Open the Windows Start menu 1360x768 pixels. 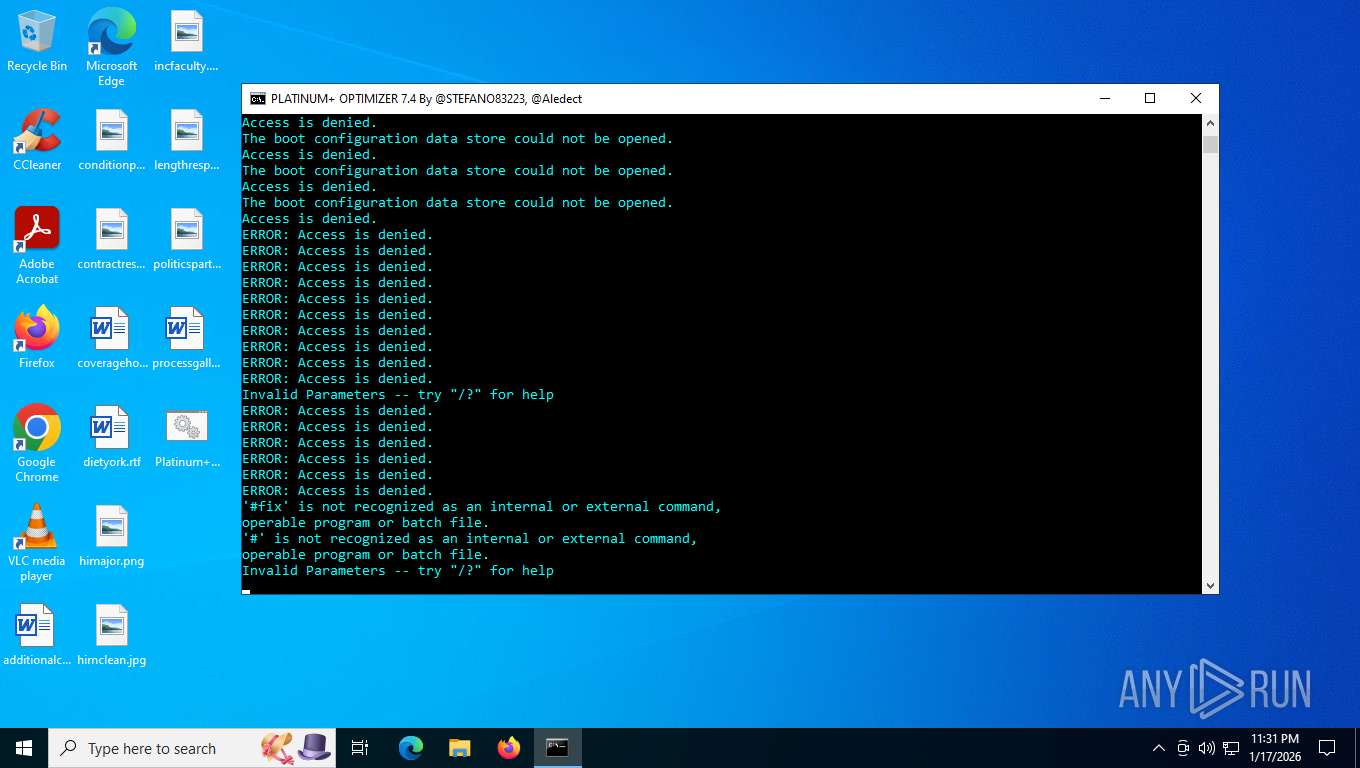tap(24, 748)
